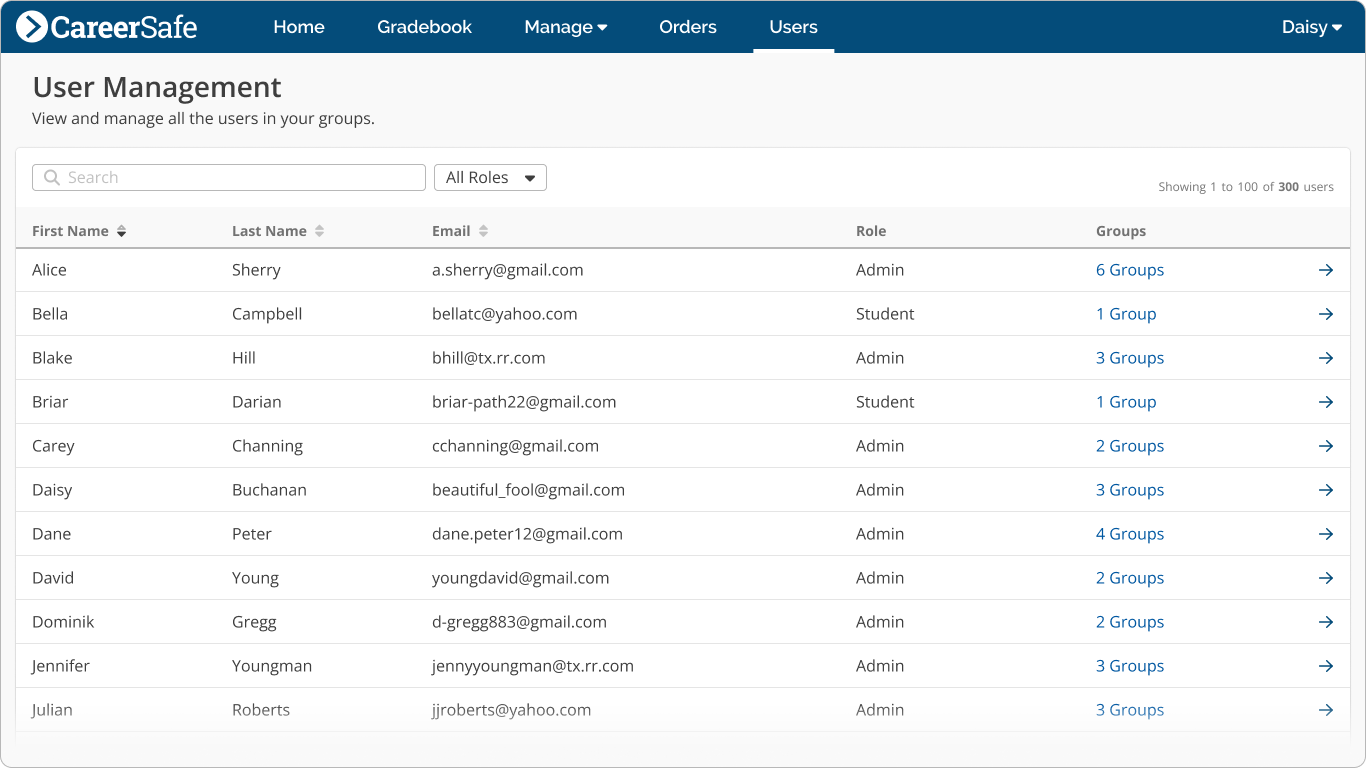Click inside the Search field
This screenshot has width=1366, height=768.
coord(228,177)
